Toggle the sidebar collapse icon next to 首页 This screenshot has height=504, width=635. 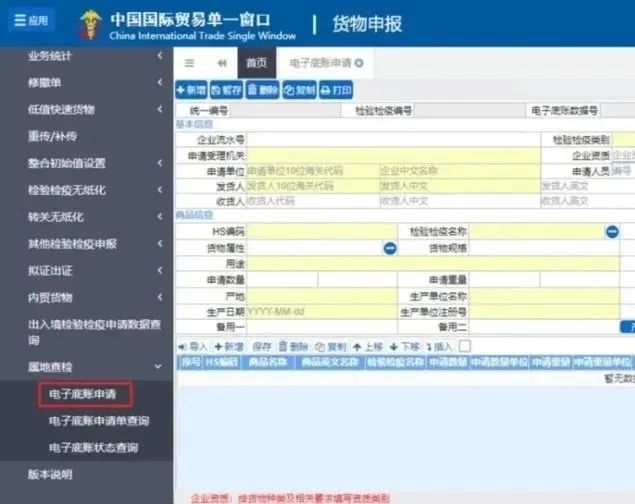click(x=189, y=63)
